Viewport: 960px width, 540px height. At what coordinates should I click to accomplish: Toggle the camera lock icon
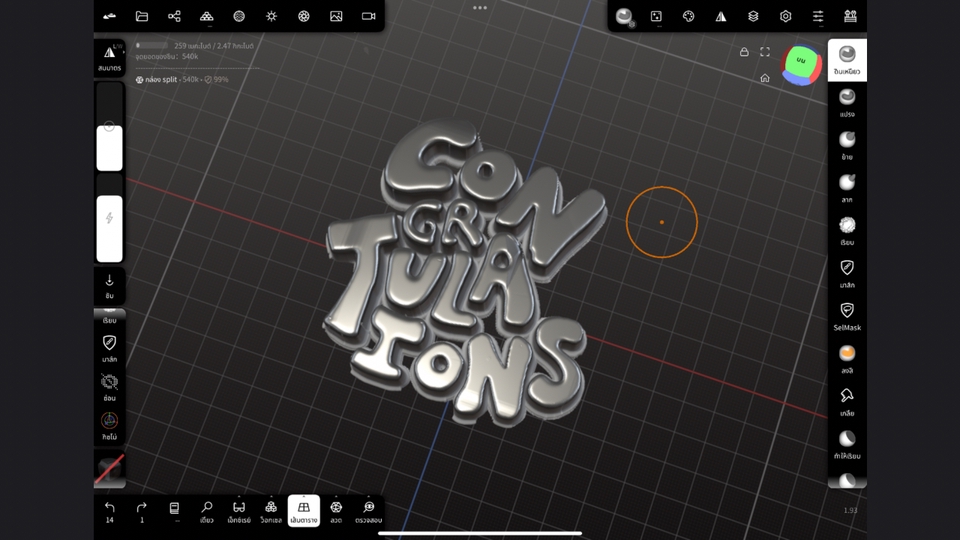tap(744, 52)
